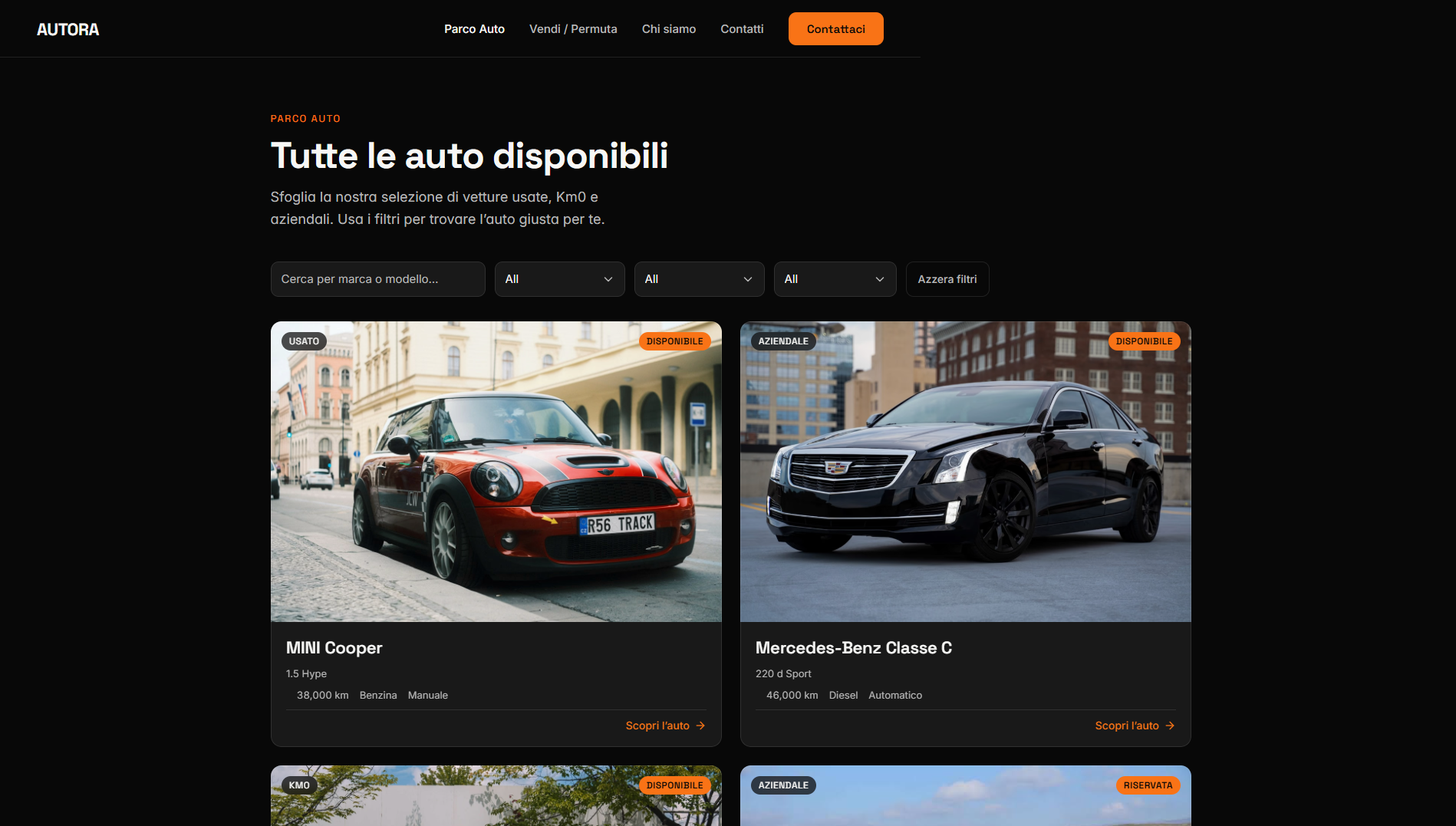Click the Benzina fuel label

tap(378, 696)
